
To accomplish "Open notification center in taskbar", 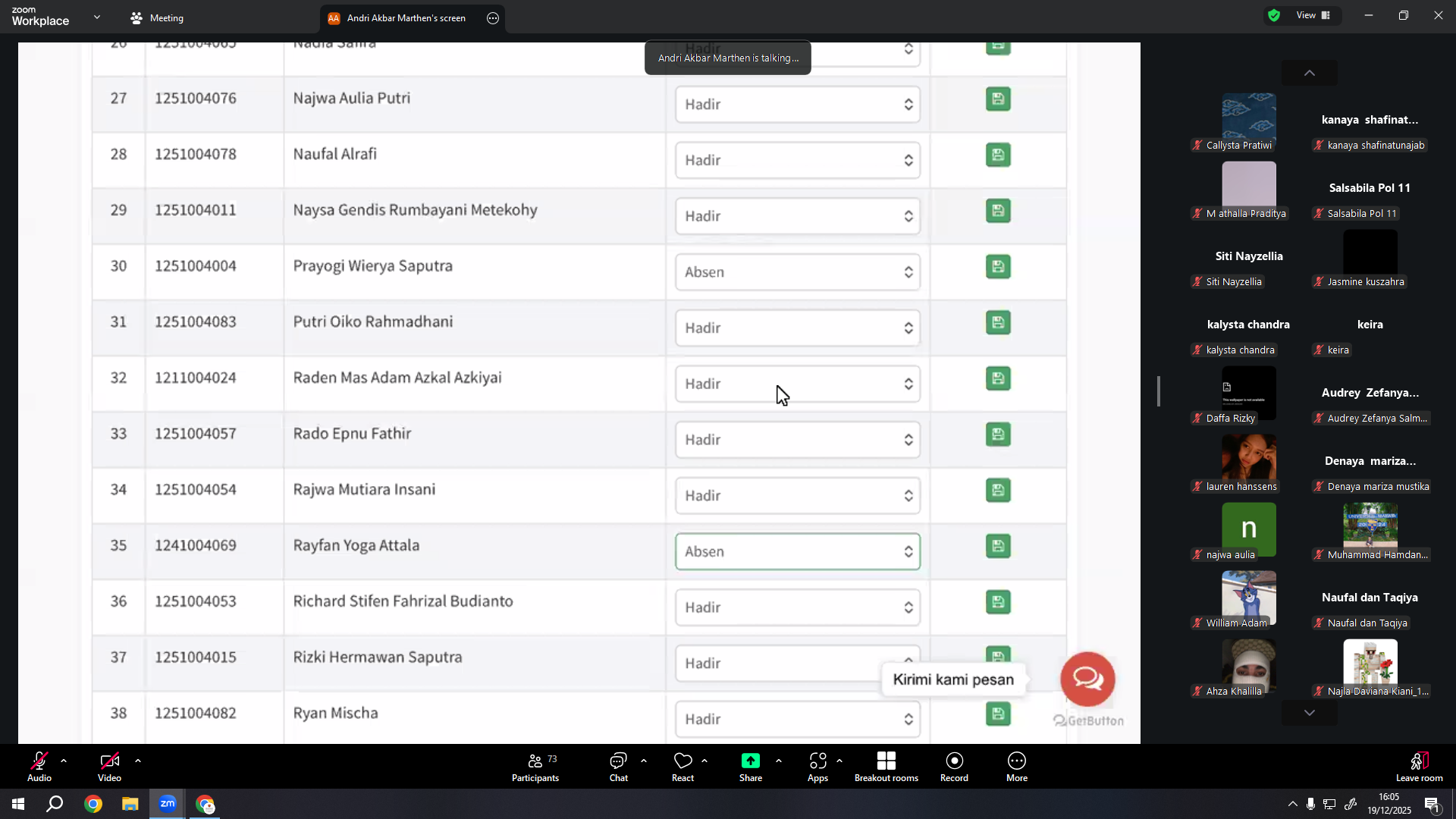I will 1432,805.
